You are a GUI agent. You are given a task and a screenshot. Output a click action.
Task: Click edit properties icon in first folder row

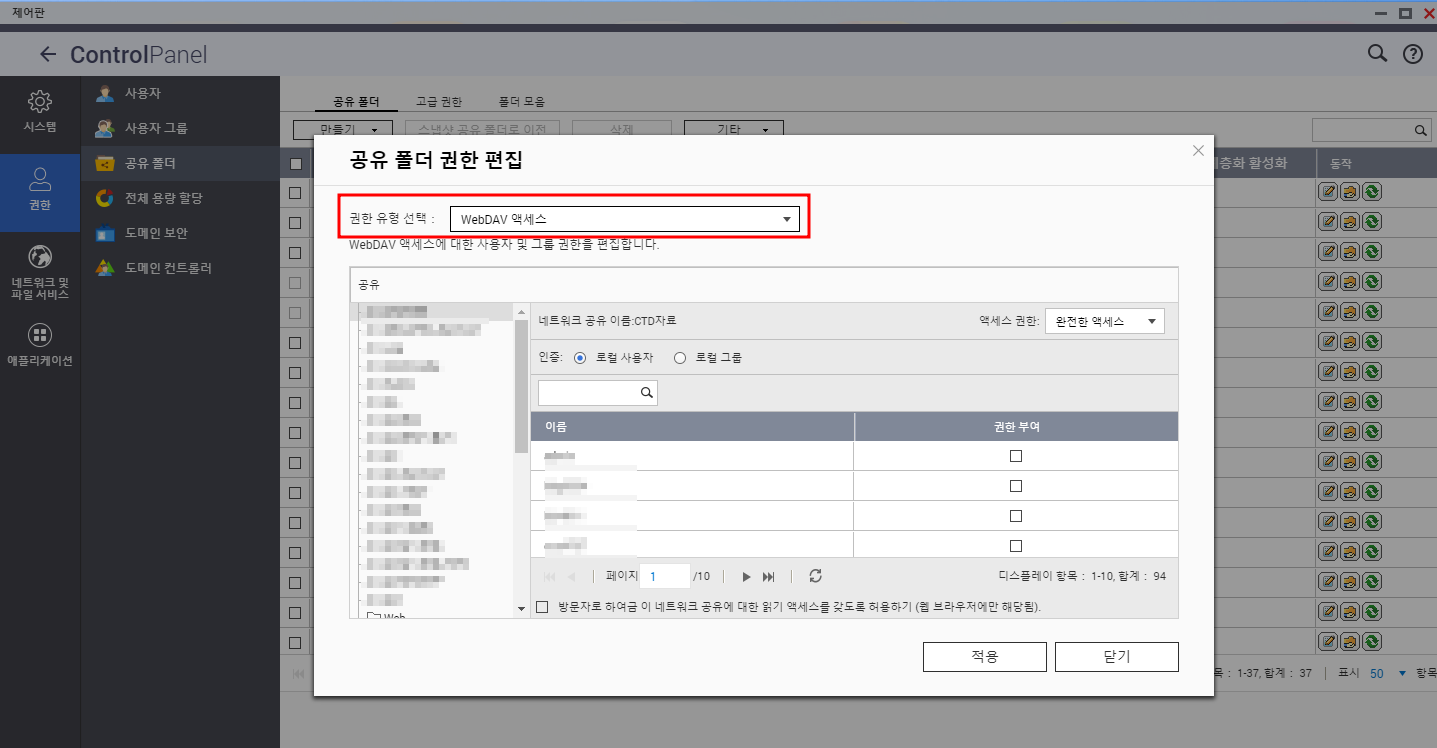[x=1328, y=193]
